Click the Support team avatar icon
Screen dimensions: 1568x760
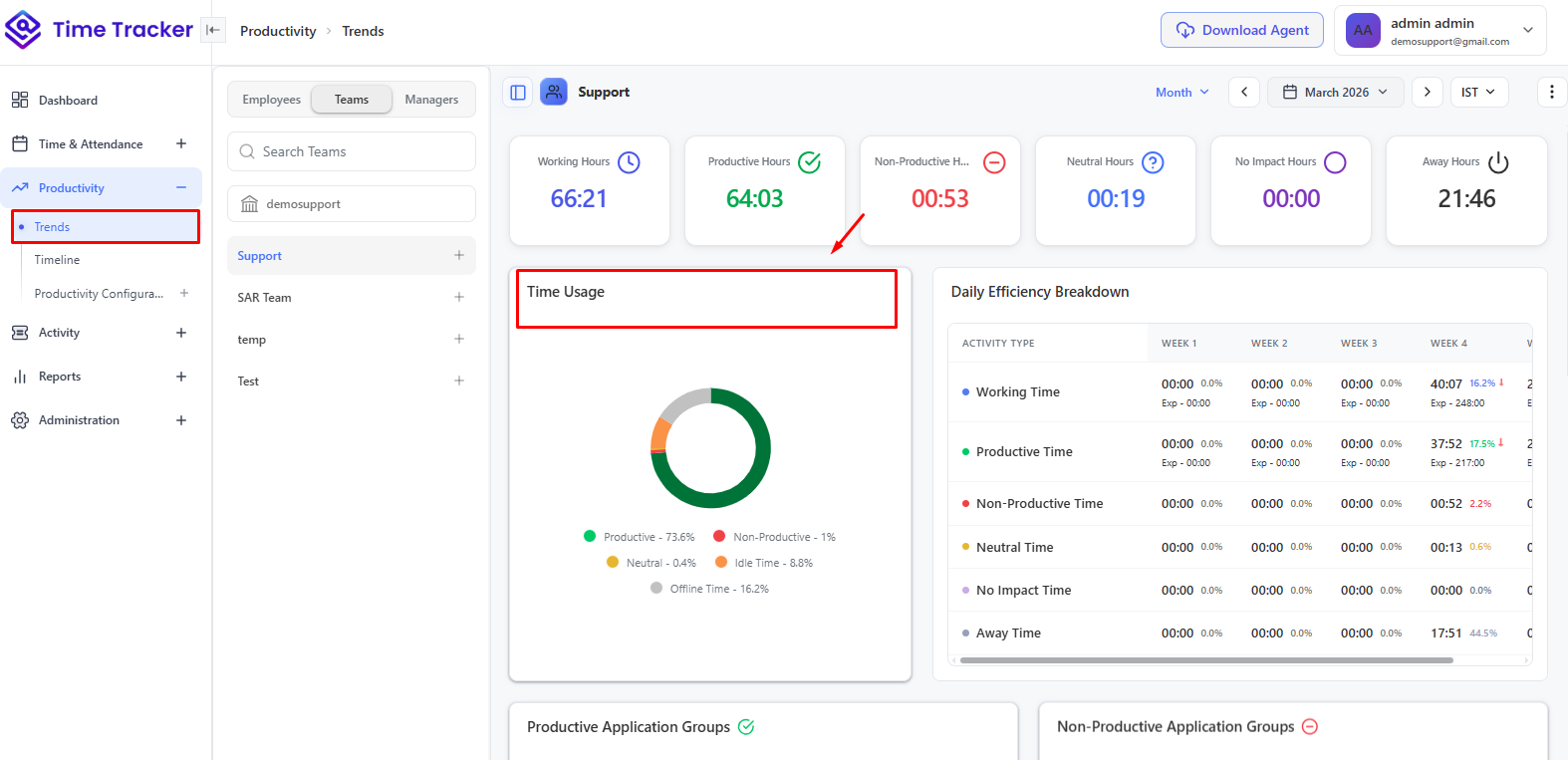coord(554,92)
